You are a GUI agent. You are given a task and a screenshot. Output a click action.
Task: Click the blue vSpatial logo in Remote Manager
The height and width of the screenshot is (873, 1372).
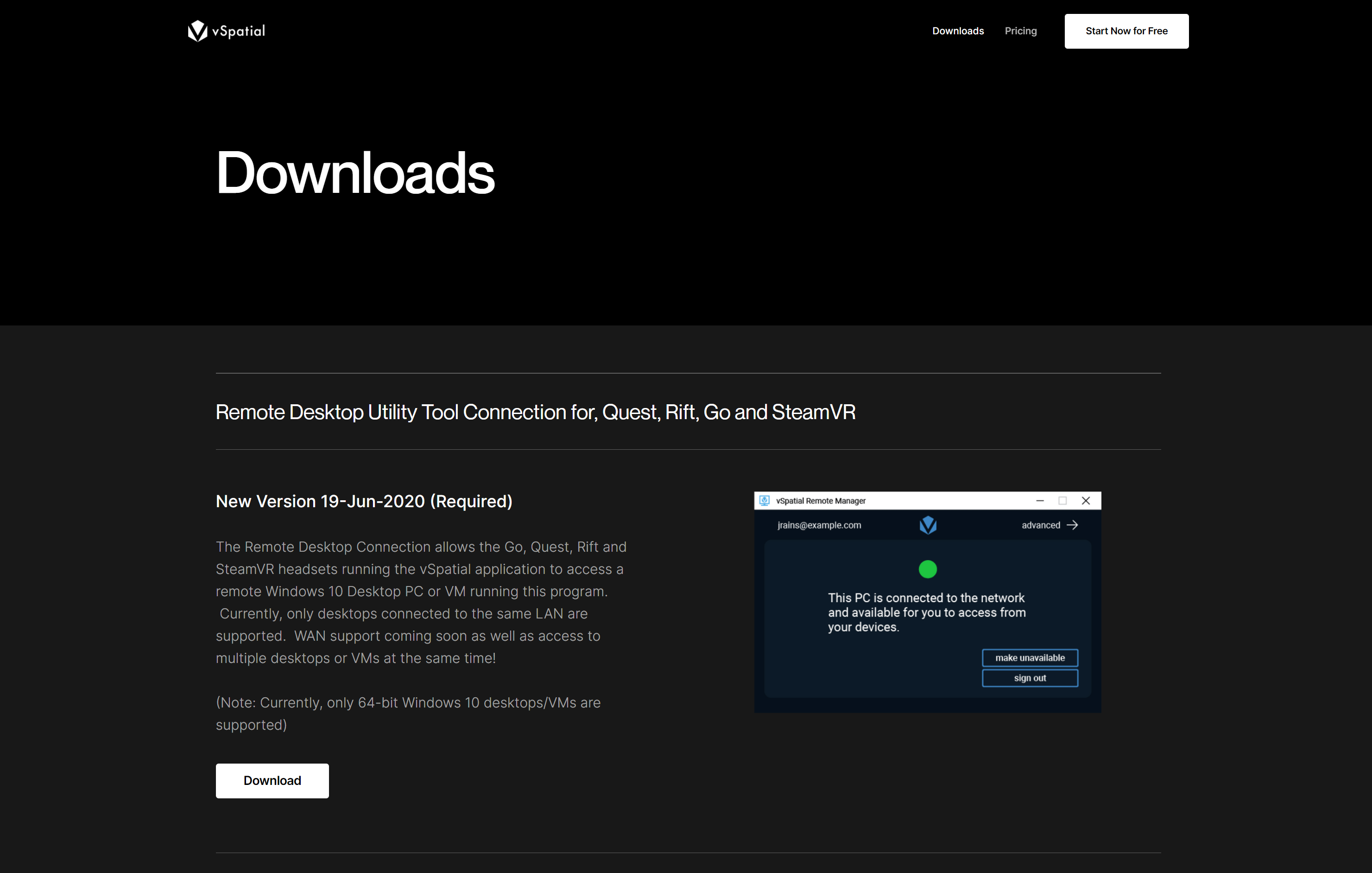tap(928, 525)
